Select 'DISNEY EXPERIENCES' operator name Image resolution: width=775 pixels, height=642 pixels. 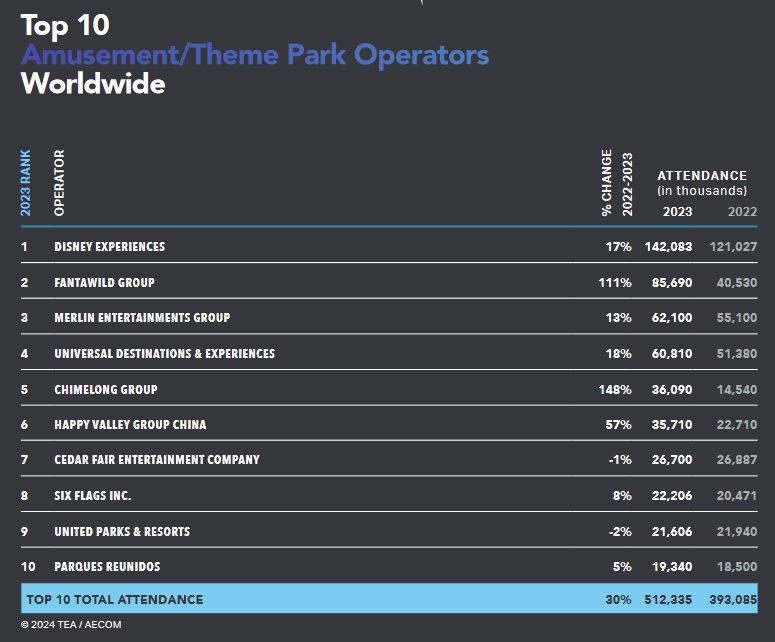click(x=110, y=247)
